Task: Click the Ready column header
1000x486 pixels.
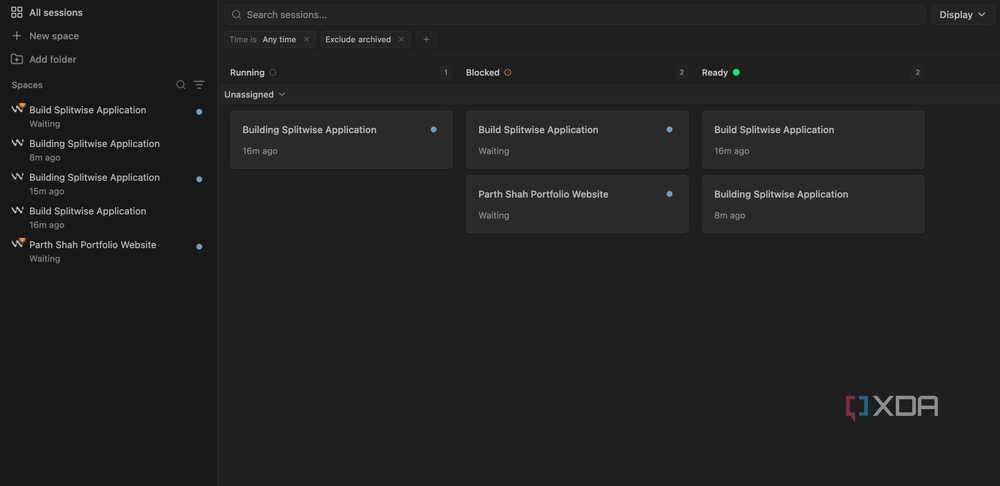Action: pos(715,73)
